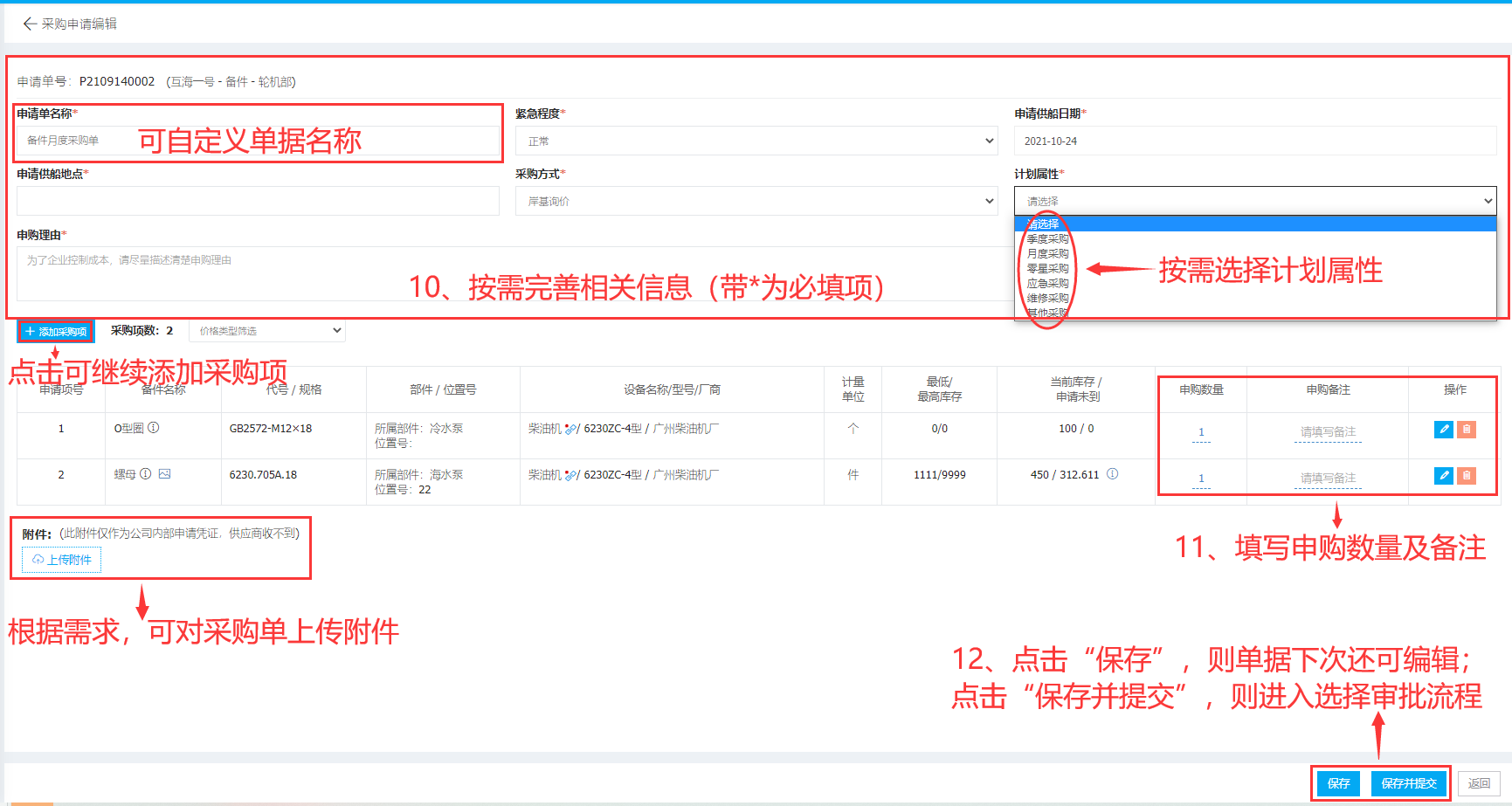
Task: Click the 设备名称/型号/厂商 column header
Action: [x=672, y=389]
